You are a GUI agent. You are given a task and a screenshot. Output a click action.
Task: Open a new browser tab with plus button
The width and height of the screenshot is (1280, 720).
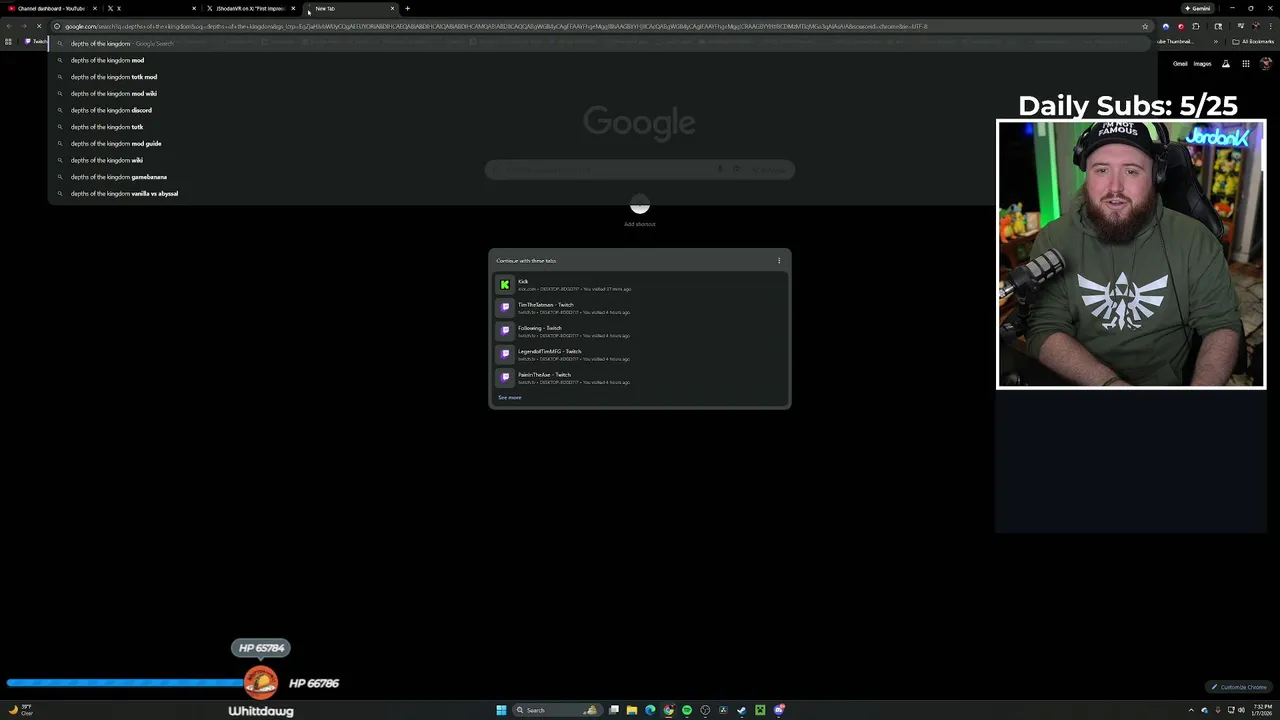point(407,8)
